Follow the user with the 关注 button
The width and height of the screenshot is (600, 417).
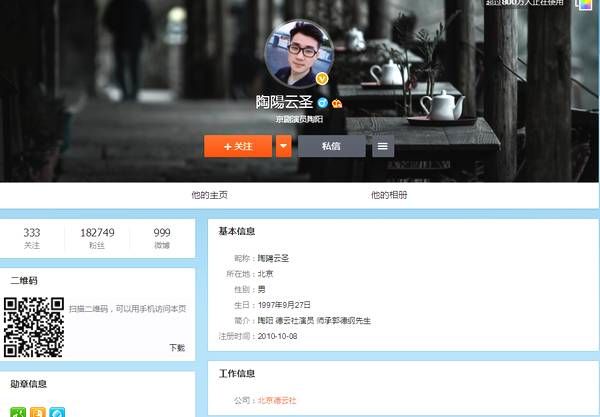click(238, 146)
